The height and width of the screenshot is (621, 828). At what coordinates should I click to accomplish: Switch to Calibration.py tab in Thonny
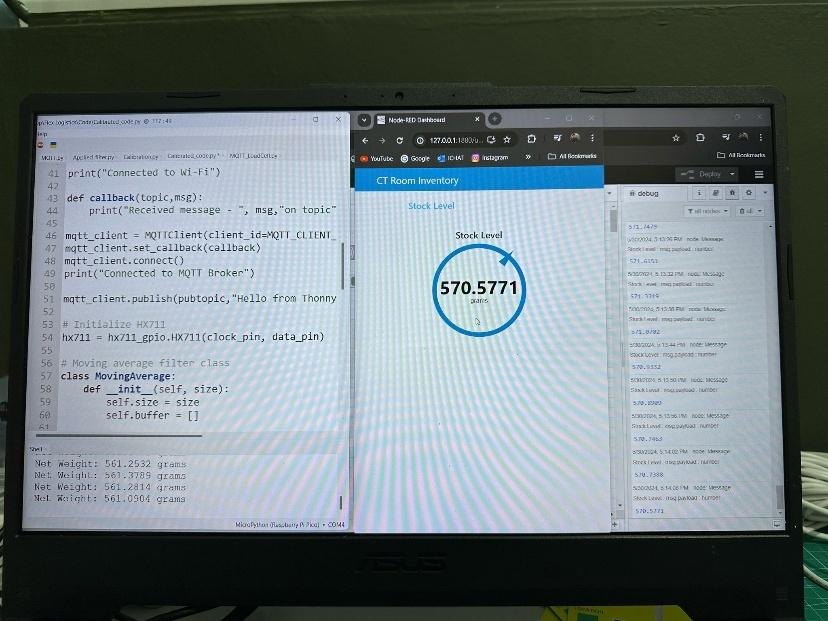140,157
